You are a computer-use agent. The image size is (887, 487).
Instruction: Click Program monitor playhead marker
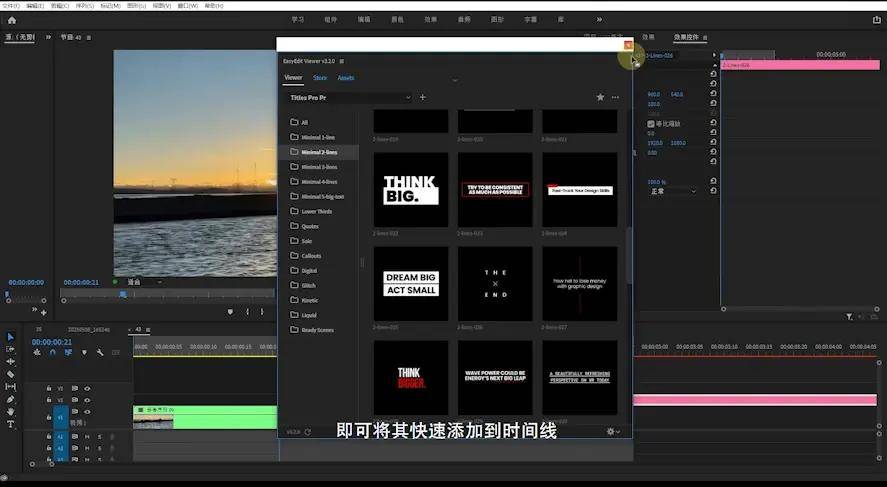(123, 294)
